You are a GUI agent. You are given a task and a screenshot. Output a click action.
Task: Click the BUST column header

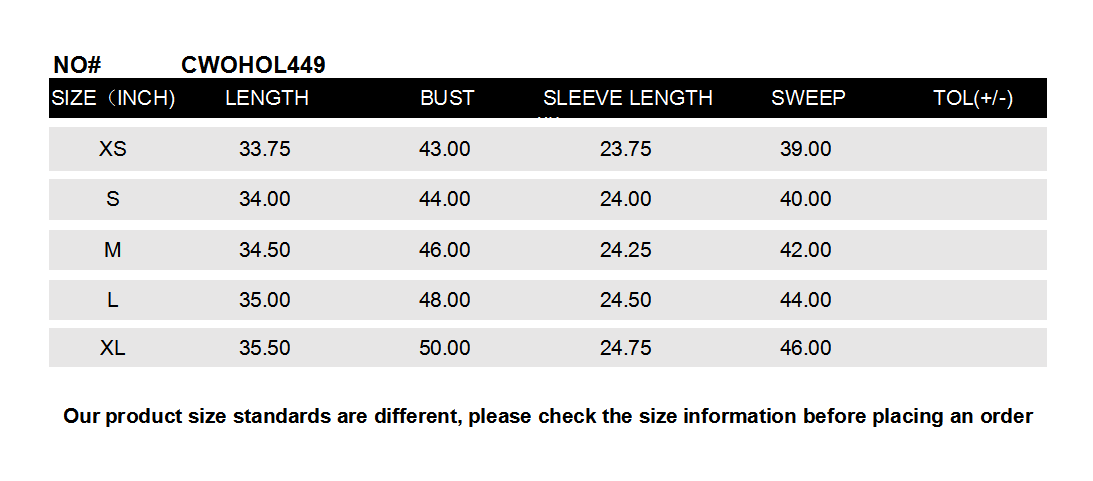point(447,98)
